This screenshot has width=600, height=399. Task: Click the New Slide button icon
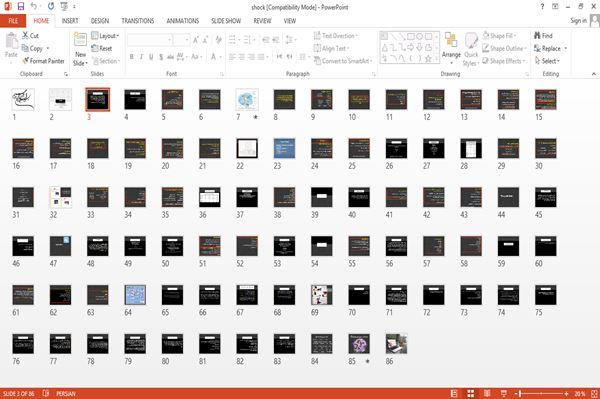80,39
